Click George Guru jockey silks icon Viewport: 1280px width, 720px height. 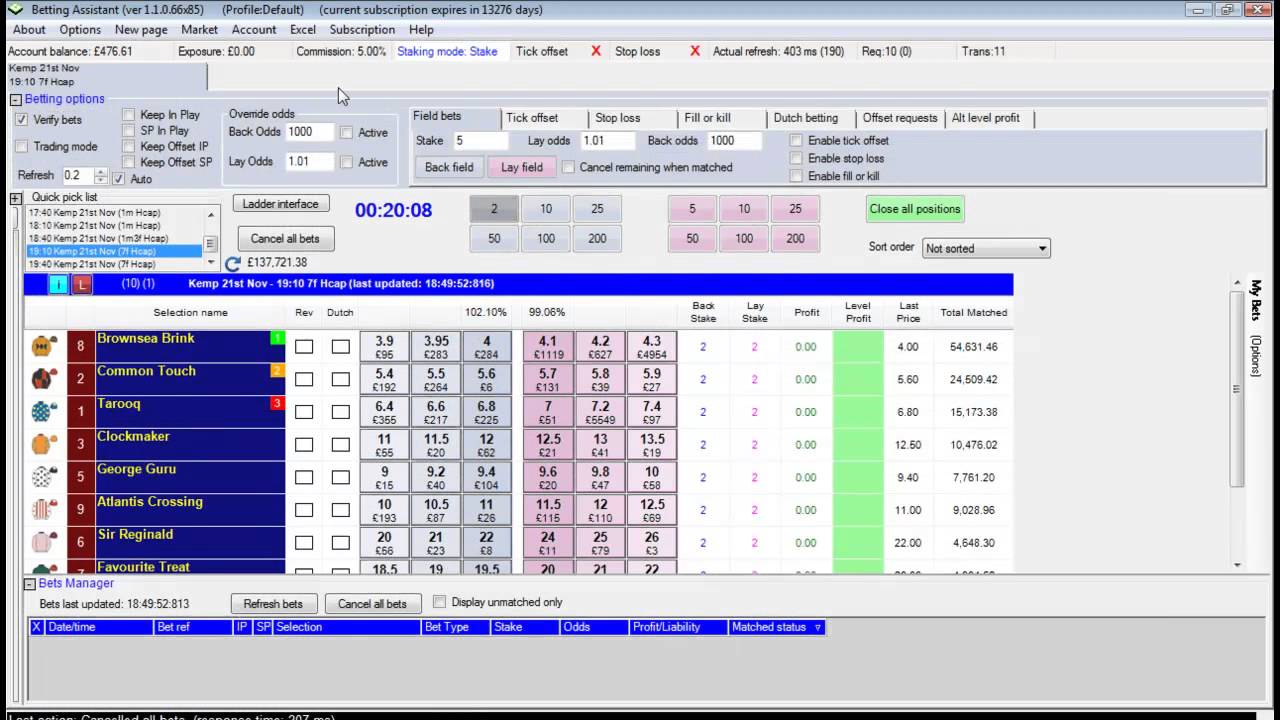(x=43, y=477)
